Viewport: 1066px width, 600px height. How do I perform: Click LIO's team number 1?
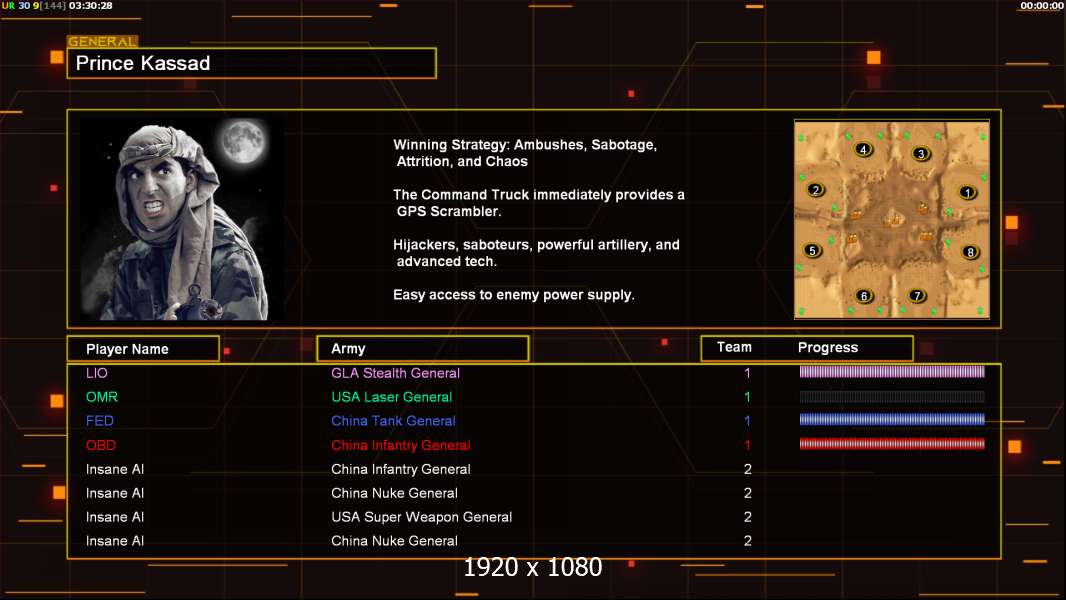pos(747,373)
